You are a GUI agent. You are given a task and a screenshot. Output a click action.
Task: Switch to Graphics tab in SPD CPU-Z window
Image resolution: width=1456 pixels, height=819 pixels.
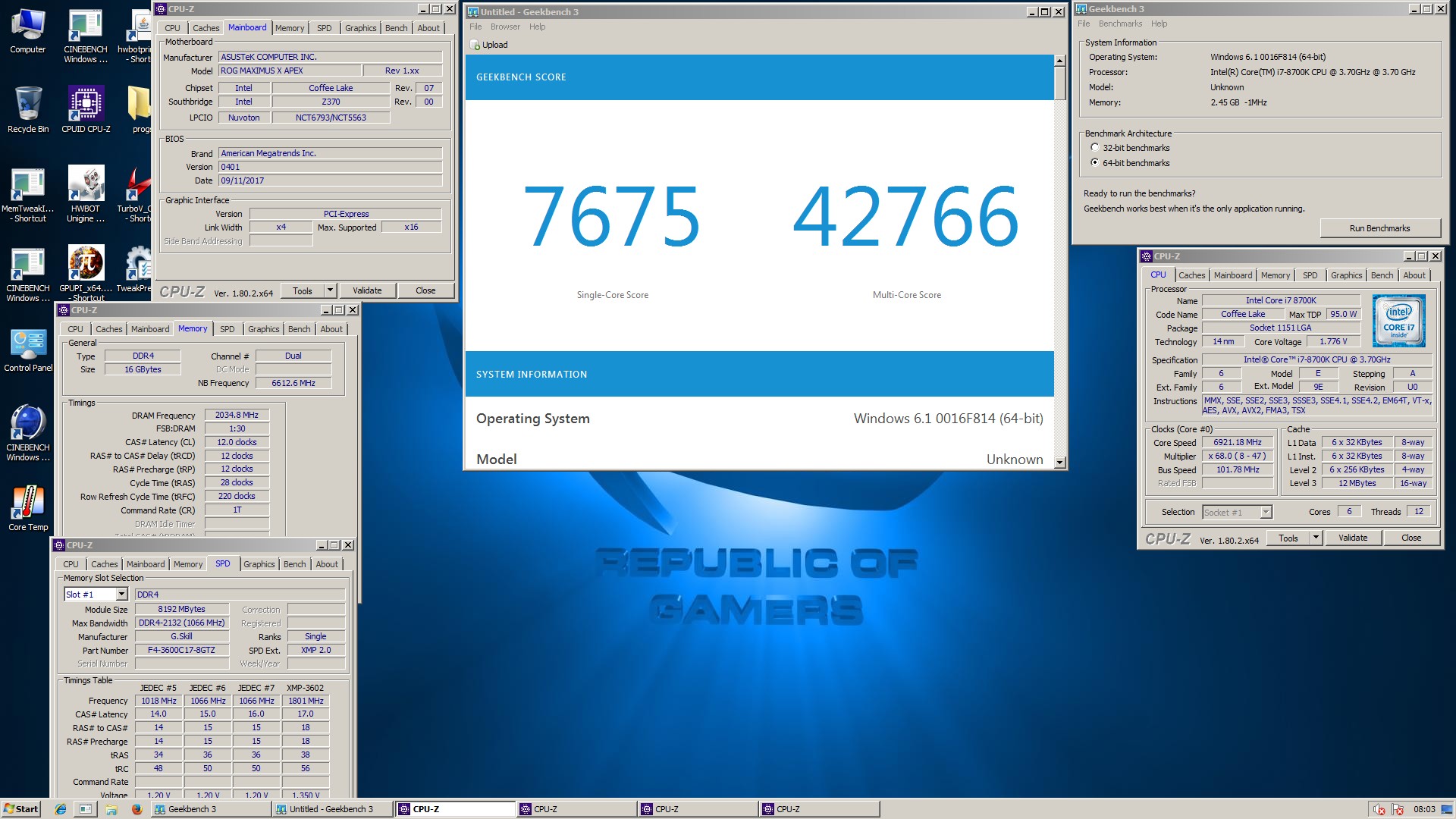(259, 564)
